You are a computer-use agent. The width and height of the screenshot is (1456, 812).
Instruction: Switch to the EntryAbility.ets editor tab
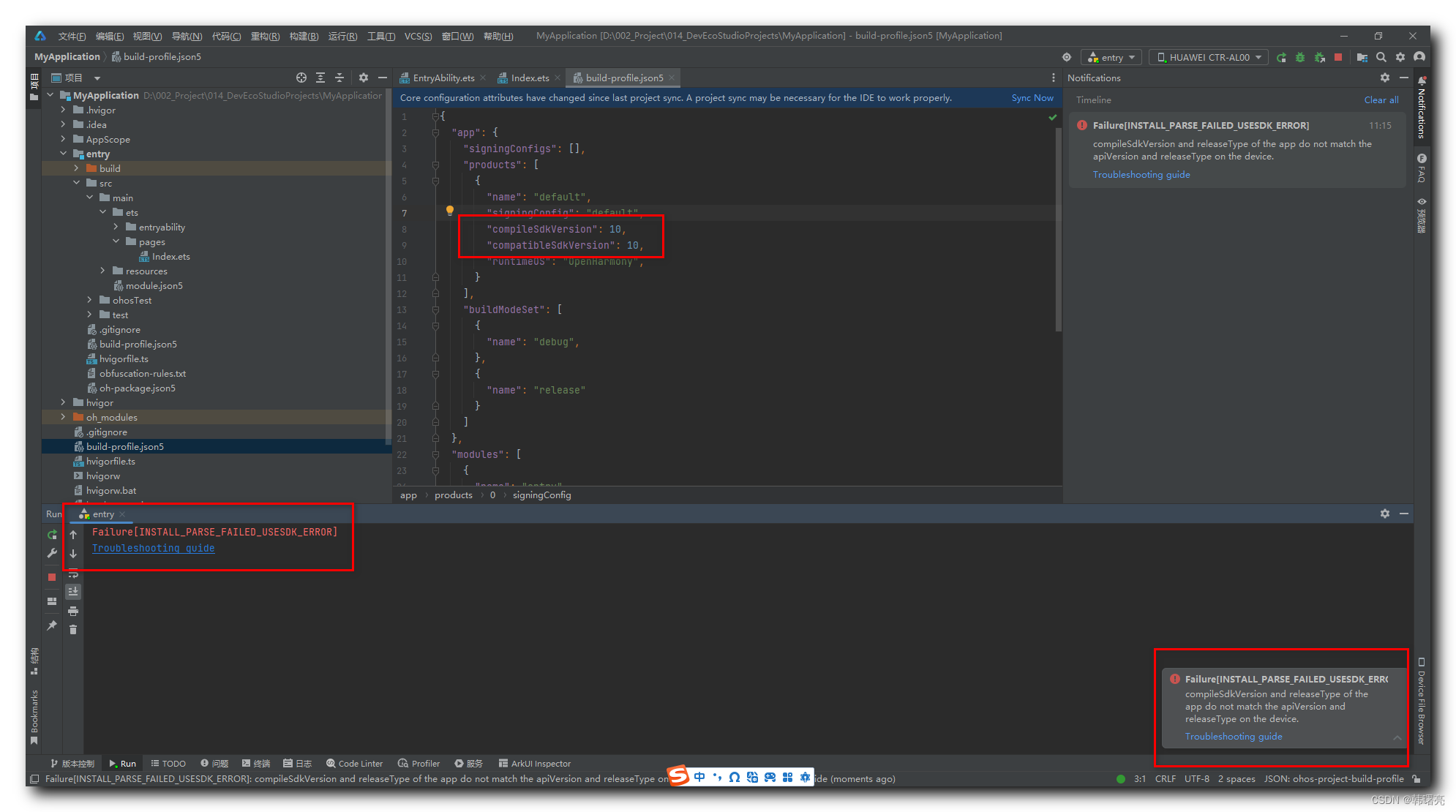coord(443,78)
